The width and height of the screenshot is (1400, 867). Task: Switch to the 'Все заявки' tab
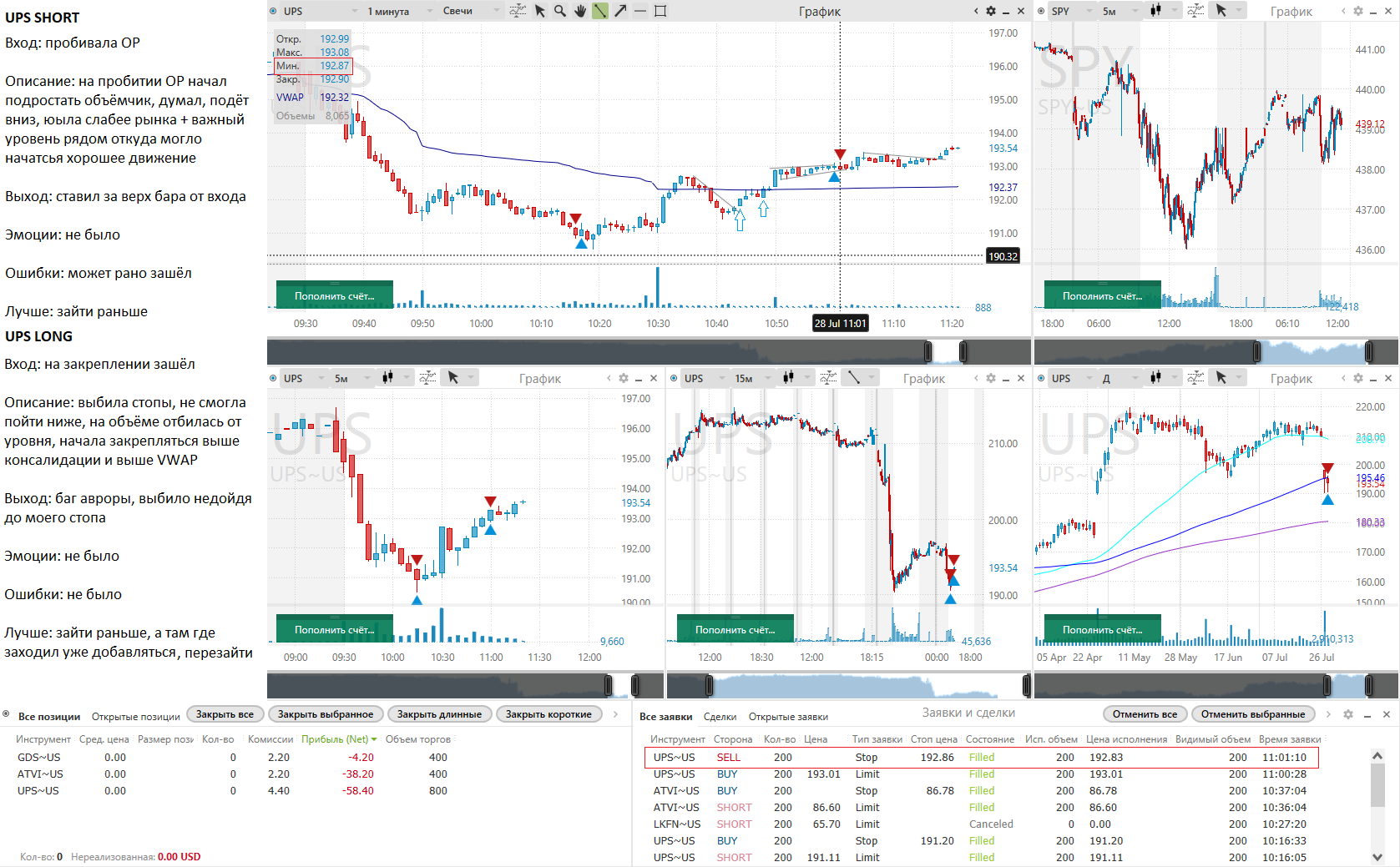tap(665, 717)
